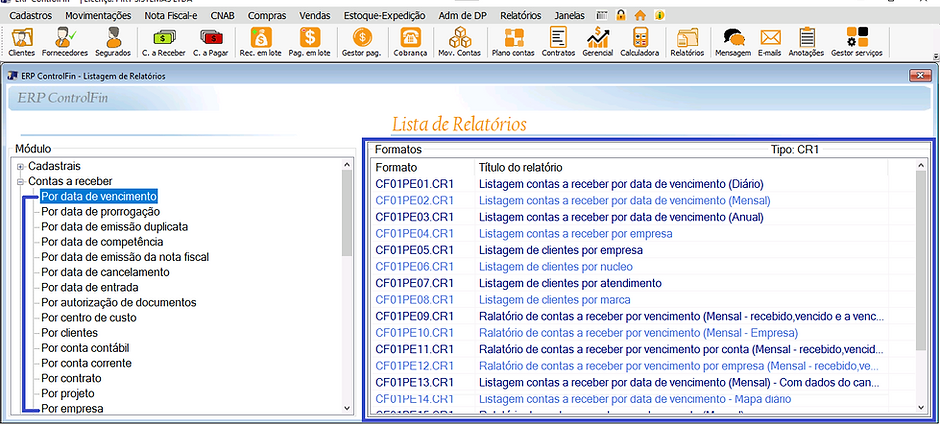
Task: Launch Rec. em lote tool
Action: click(x=260, y=42)
